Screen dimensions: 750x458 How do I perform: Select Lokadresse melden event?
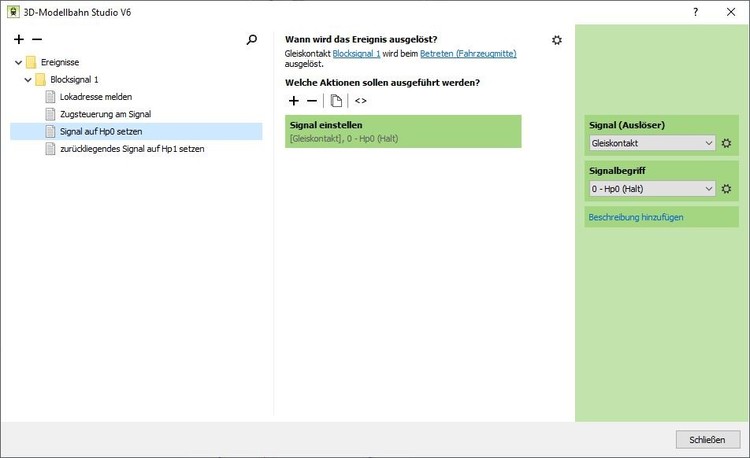tap(95, 97)
